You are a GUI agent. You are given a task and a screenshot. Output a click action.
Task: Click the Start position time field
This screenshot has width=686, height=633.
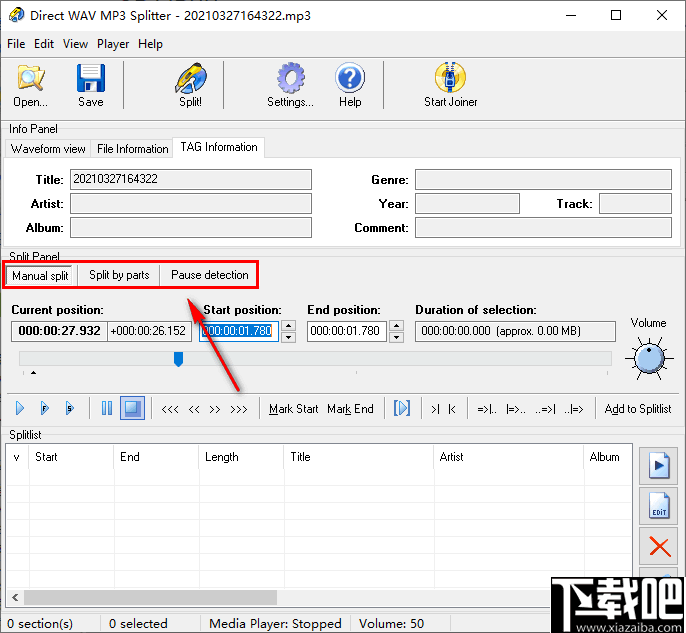coord(239,331)
